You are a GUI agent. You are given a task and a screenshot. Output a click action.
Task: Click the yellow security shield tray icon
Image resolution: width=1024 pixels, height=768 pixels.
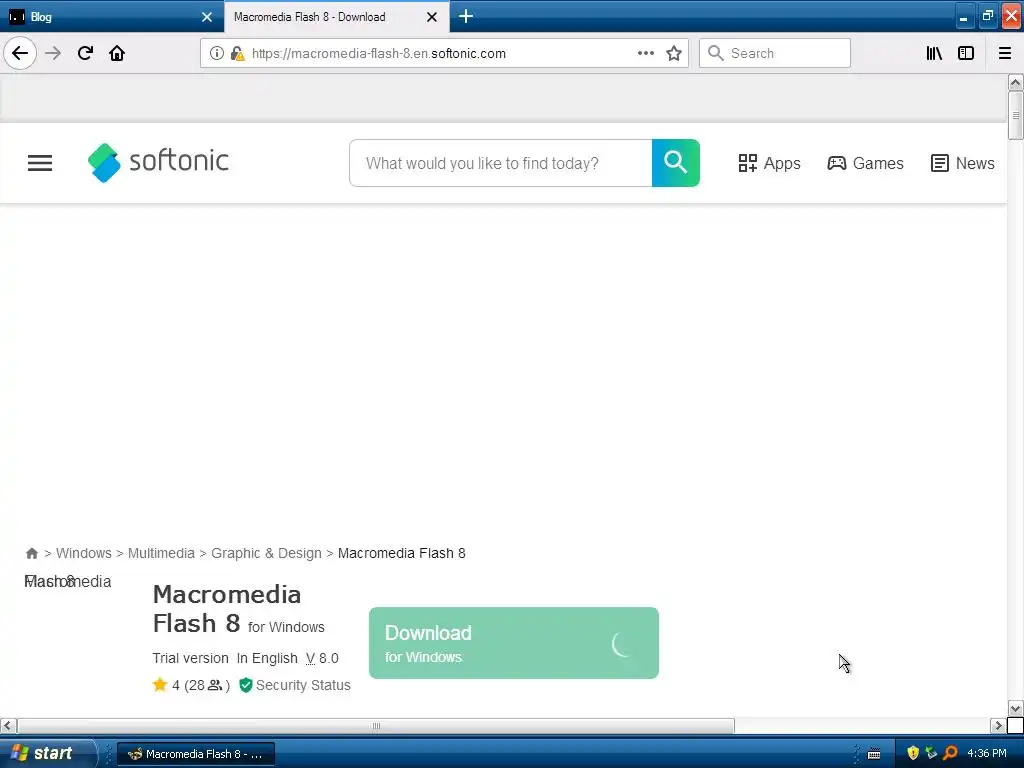(913, 754)
